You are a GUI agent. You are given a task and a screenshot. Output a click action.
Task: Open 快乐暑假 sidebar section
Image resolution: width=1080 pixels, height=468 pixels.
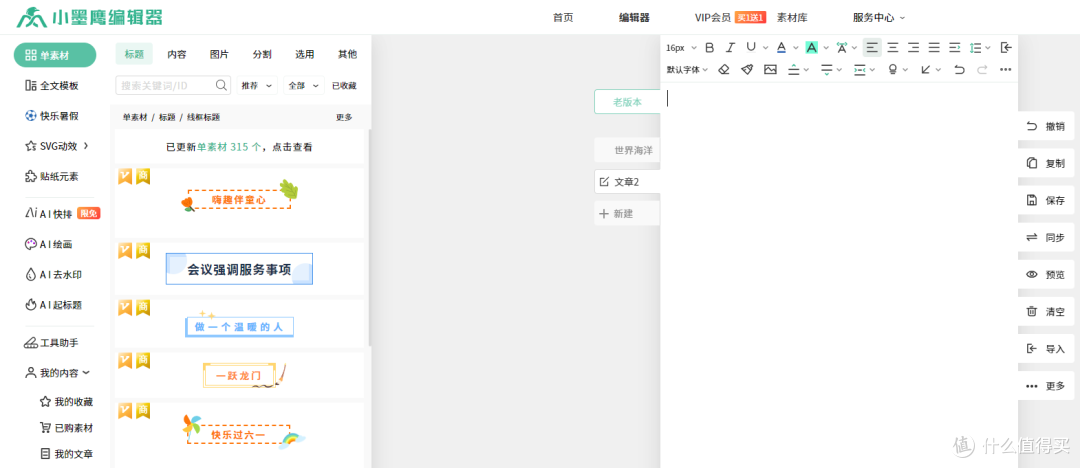[x=52, y=116]
